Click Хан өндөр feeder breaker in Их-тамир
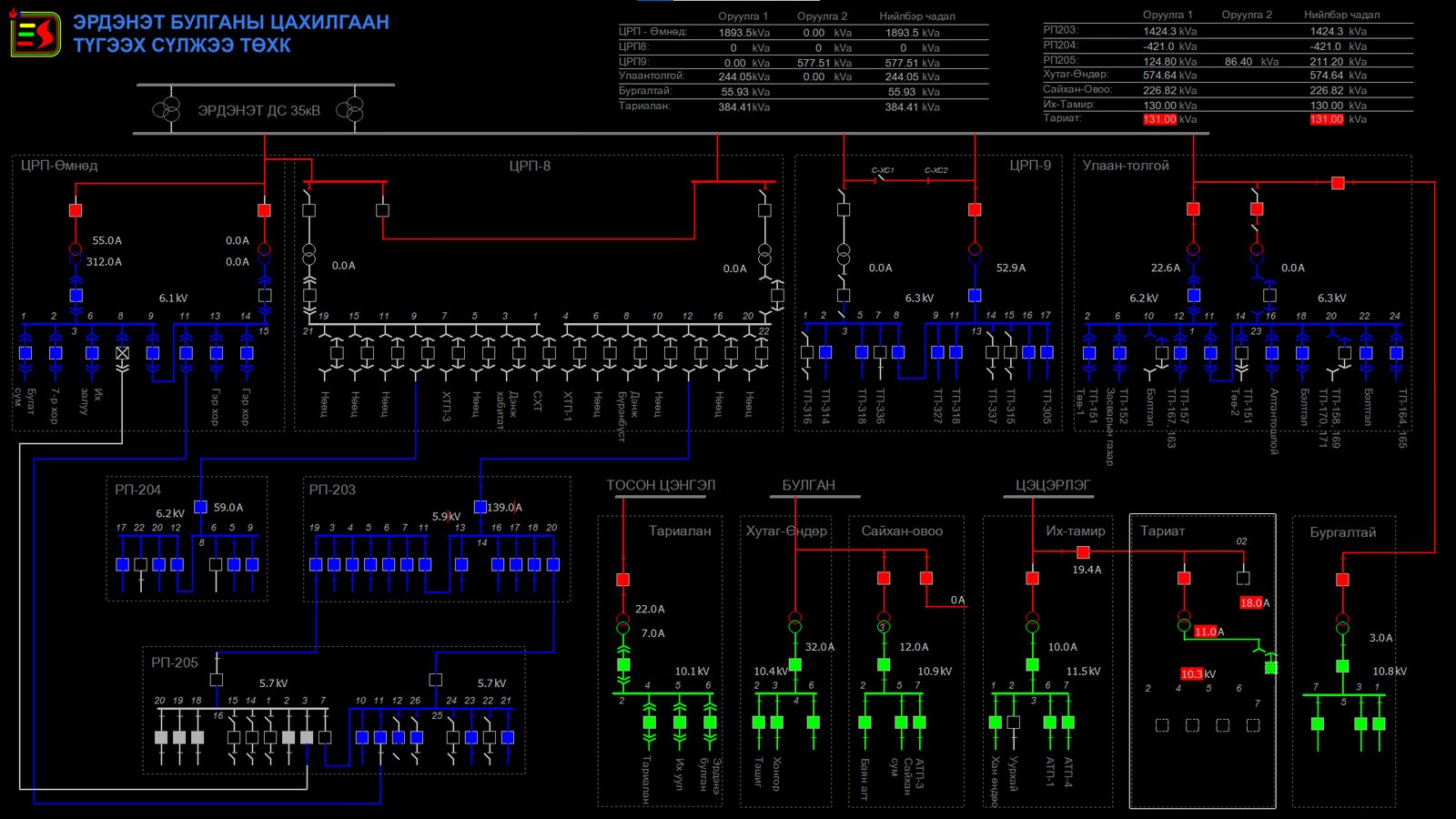Viewport: 1456px width, 819px height. (x=995, y=723)
